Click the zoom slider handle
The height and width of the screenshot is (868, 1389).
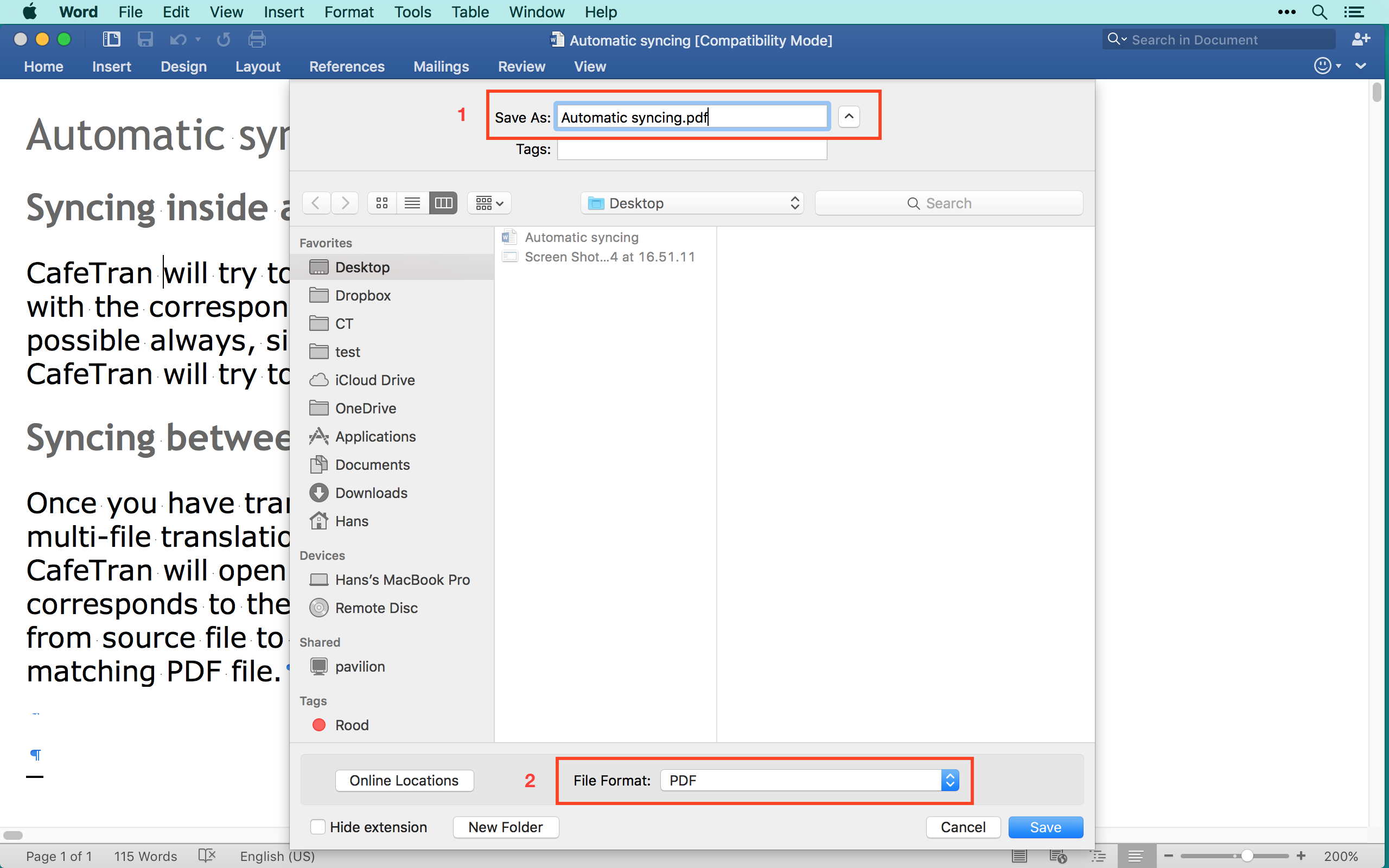point(1247,856)
